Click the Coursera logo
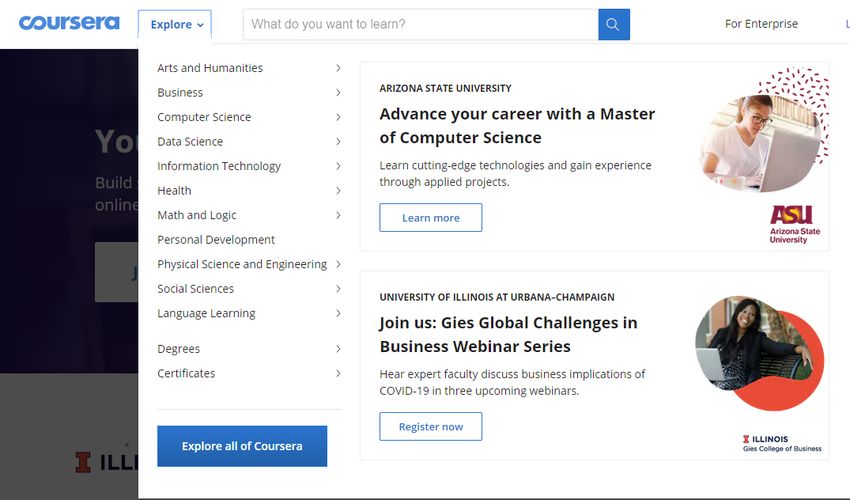The height and width of the screenshot is (500, 850). [69, 23]
